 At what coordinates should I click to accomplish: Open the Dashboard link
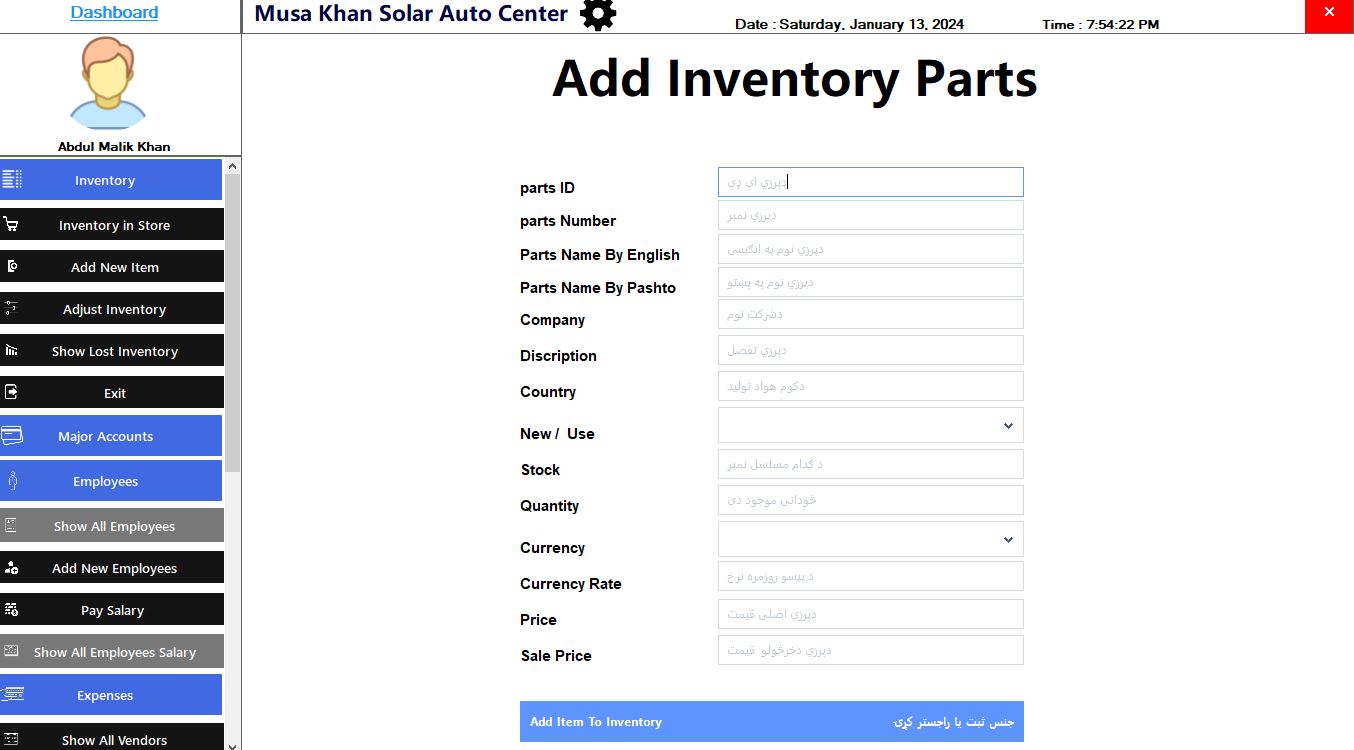(114, 13)
